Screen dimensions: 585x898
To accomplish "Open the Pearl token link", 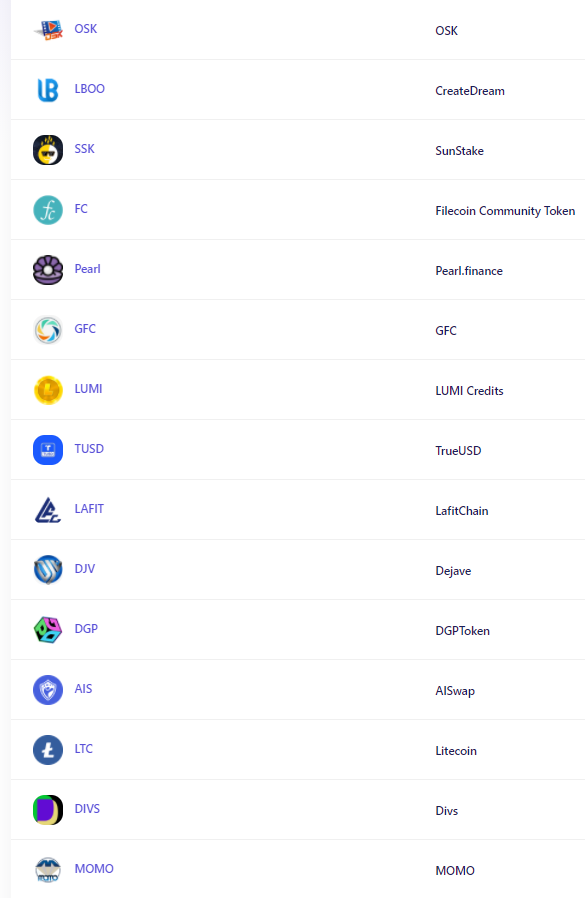I will (87, 269).
